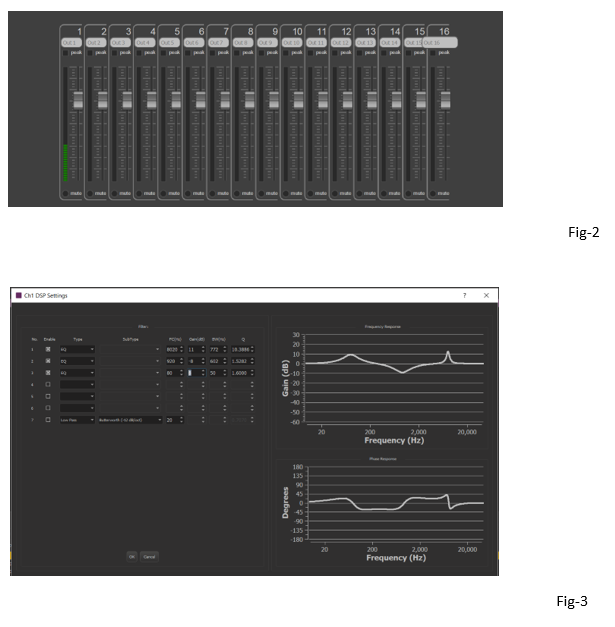
Task: Mute channel 1 in the mixer
Action: point(65,193)
